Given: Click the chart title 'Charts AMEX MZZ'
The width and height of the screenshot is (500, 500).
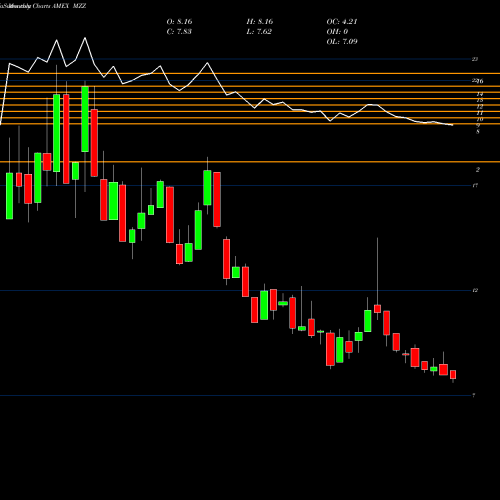Looking at the screenshot, I should coord(59,6).
